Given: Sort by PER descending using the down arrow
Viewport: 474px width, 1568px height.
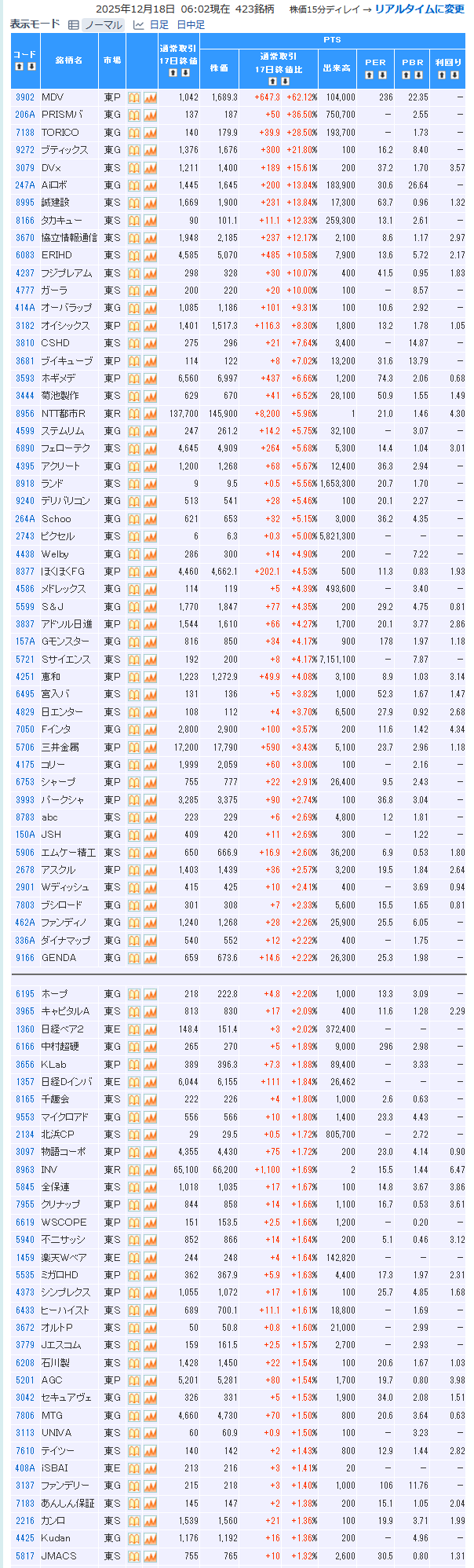Looking at the screenshot, I should pyautogui.click(x=382, y=75).
